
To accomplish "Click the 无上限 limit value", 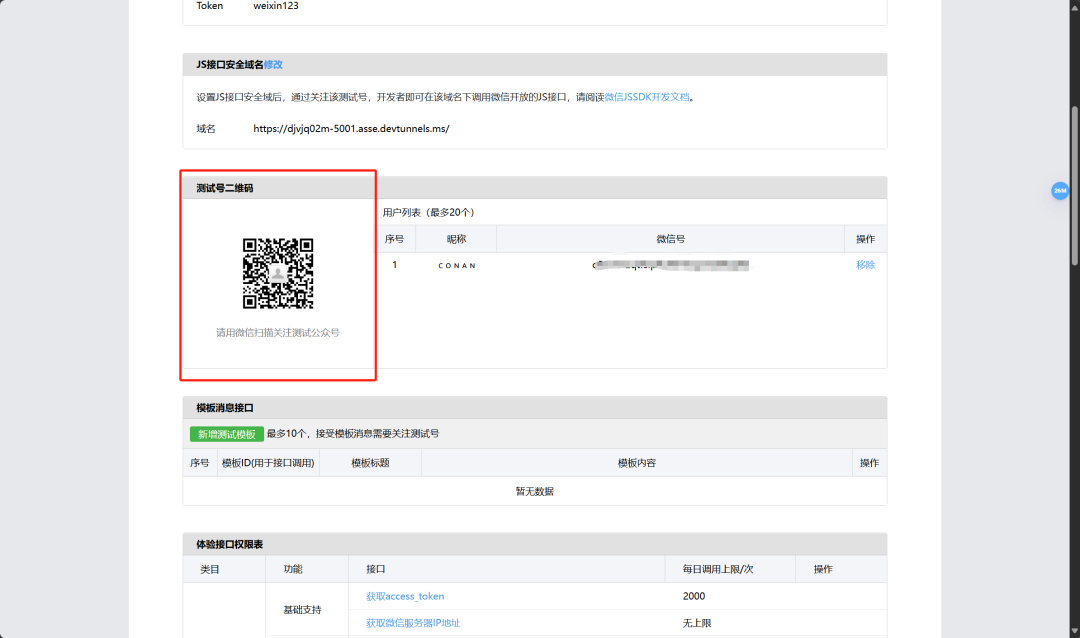I will [696, 623].
